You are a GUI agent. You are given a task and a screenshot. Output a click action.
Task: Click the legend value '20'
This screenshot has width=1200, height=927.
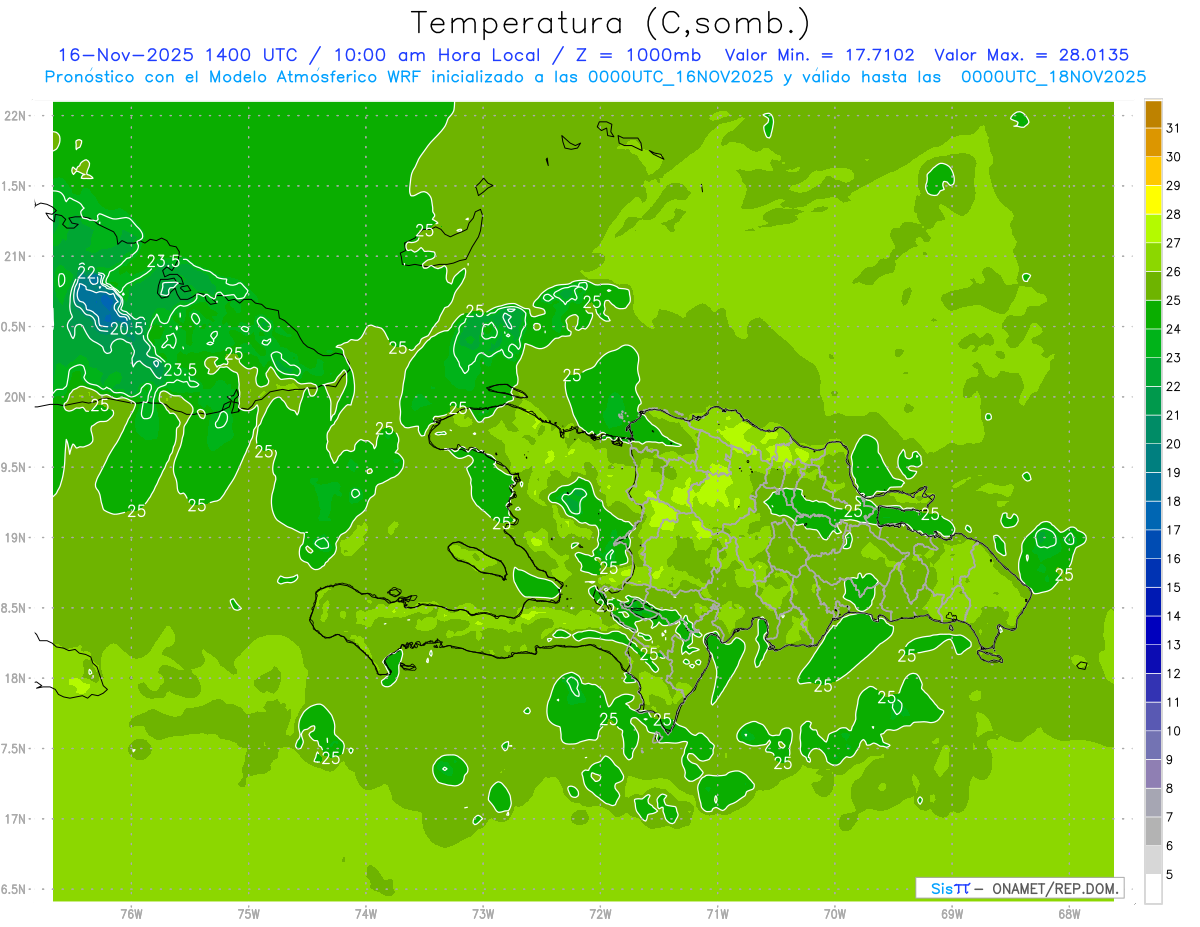[1174, 444]
